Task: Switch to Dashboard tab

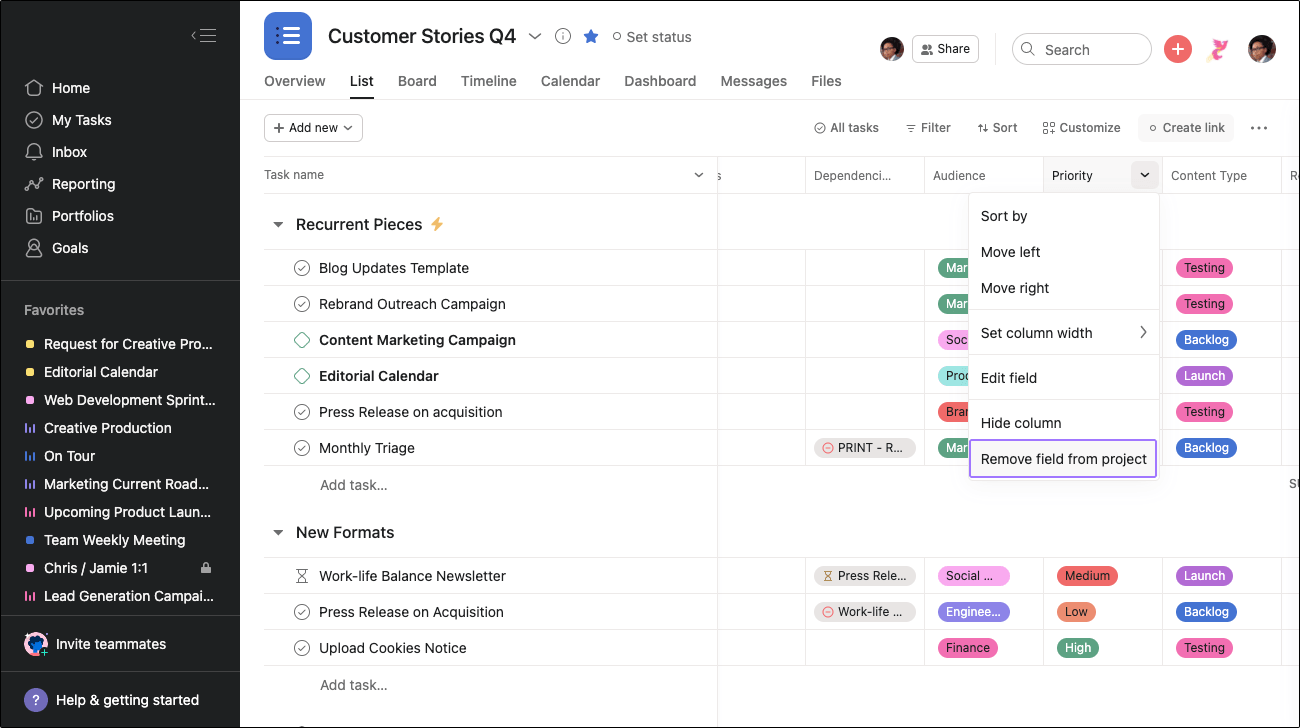Action: pyautogui.click(x=660, y=81)
